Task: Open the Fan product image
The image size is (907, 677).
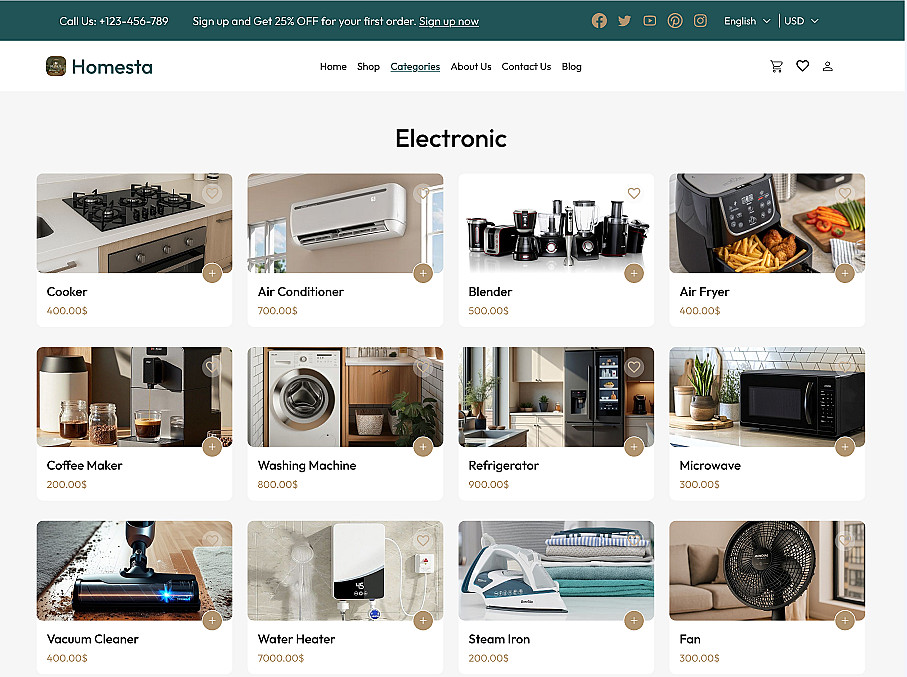Action: coord(767,571)
